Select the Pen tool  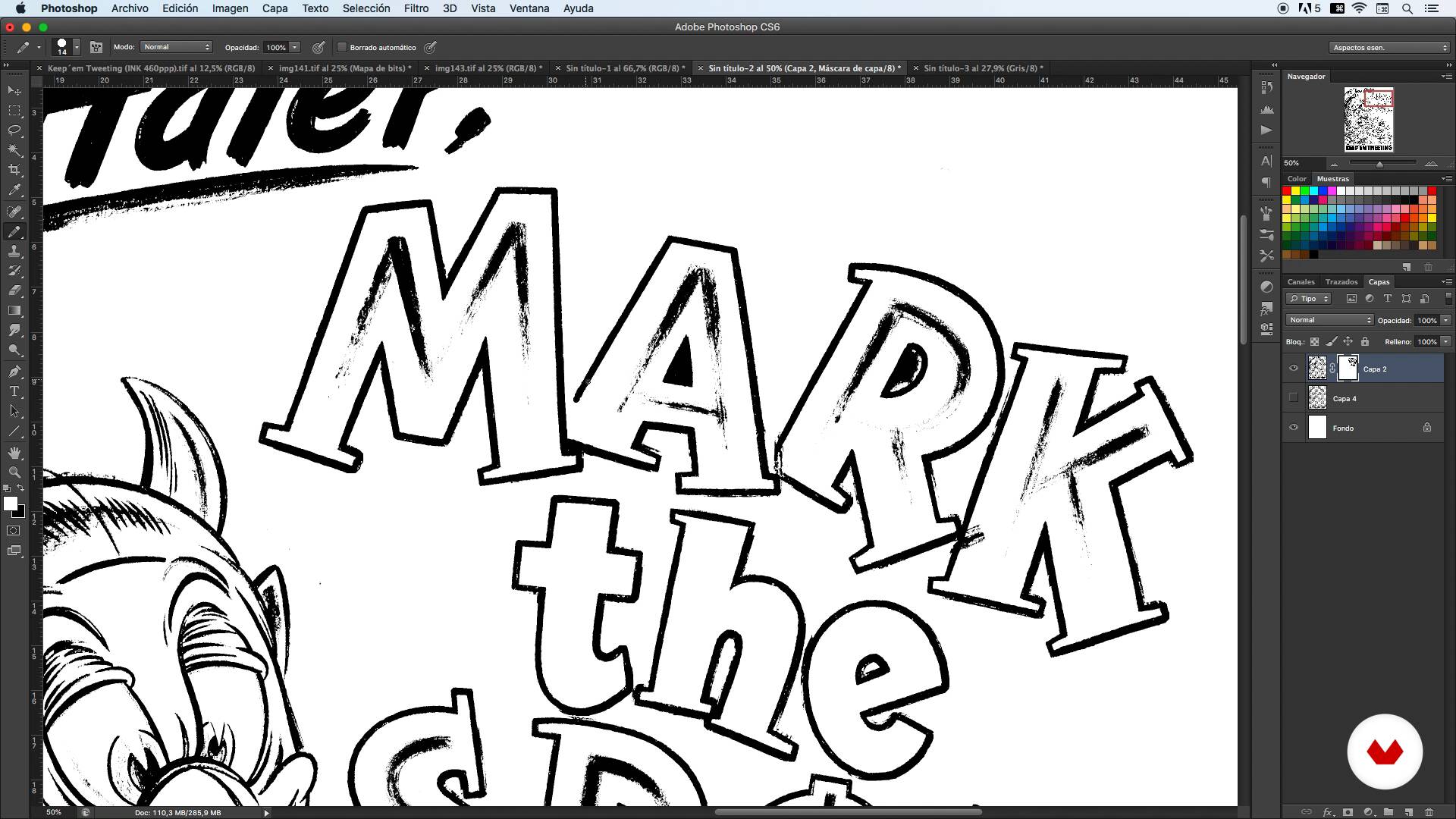tap(14, 372)
